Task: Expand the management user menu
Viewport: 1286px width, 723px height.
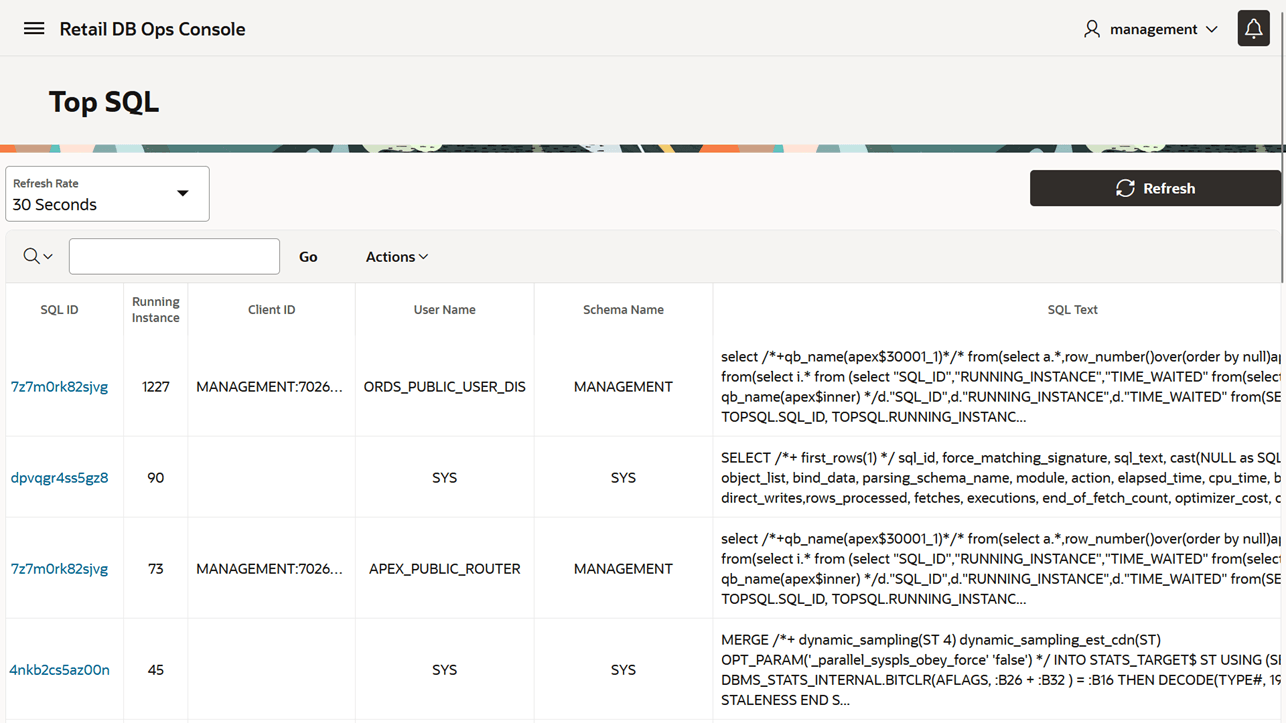Action: tap(1151, 29)
